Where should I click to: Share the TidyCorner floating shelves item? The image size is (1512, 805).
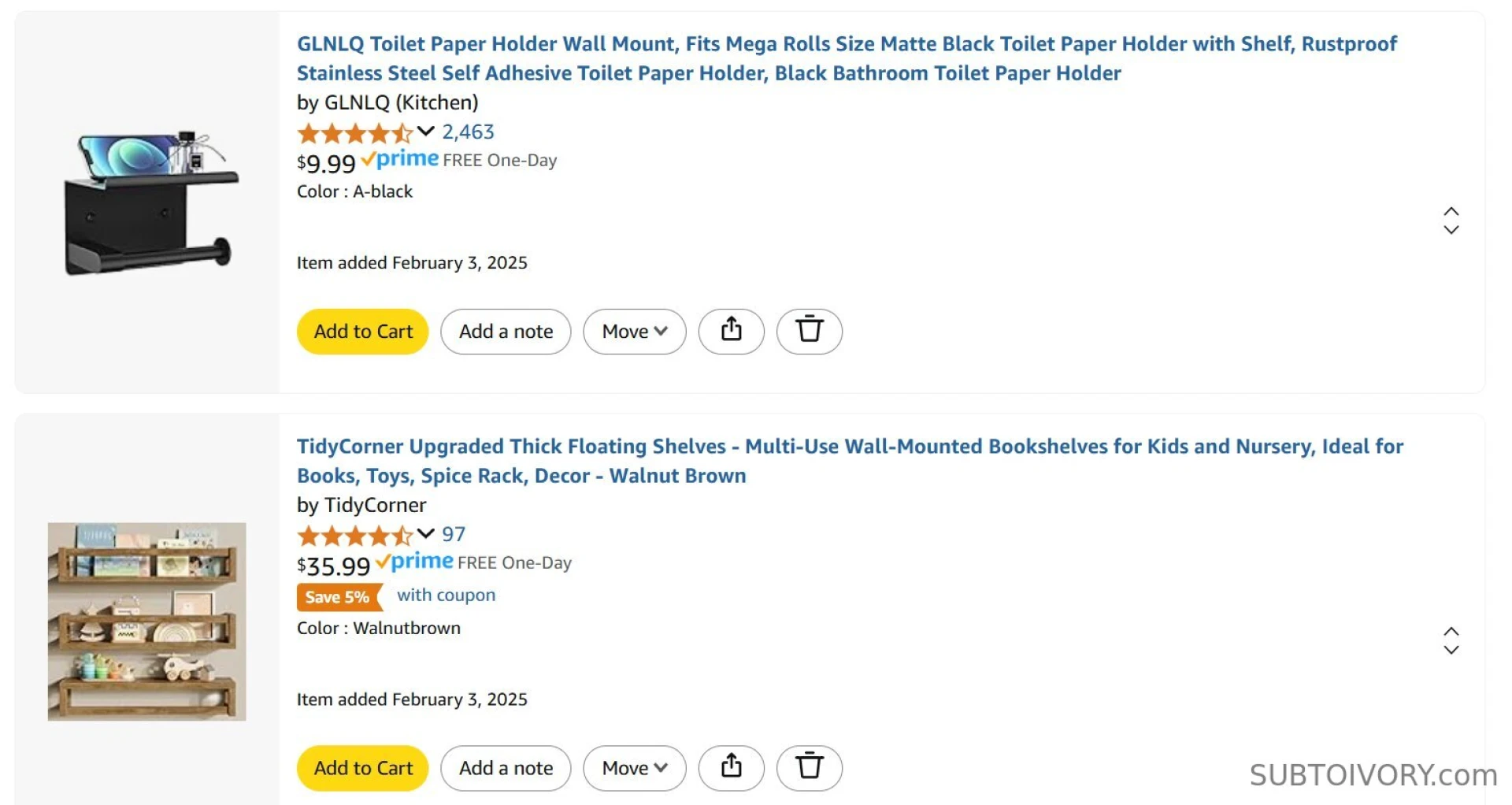pyautogui.click(x=731, y=768)
